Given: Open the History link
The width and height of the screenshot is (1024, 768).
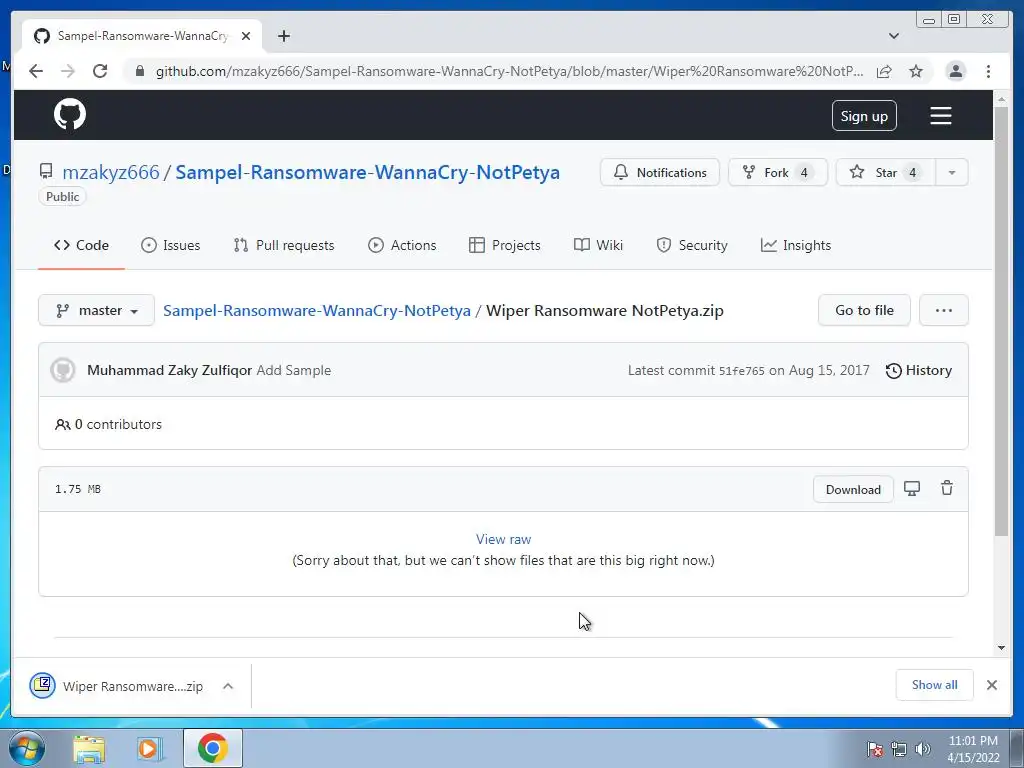Looking at the screenshot, I should [x=918, y=370].
